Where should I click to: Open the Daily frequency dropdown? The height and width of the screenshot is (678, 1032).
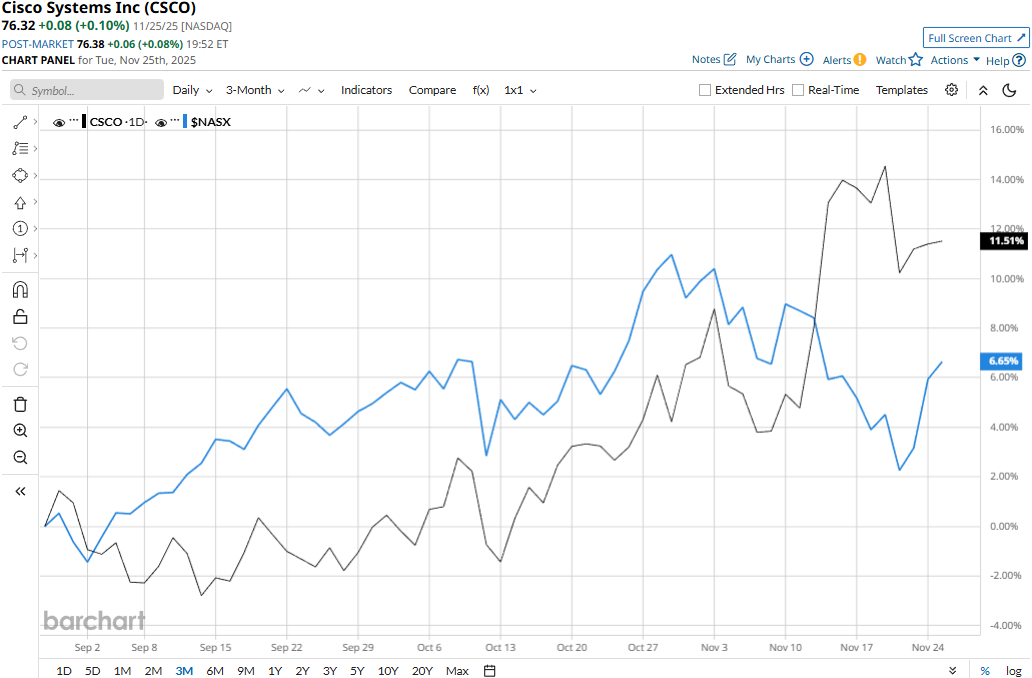point(192,90)
